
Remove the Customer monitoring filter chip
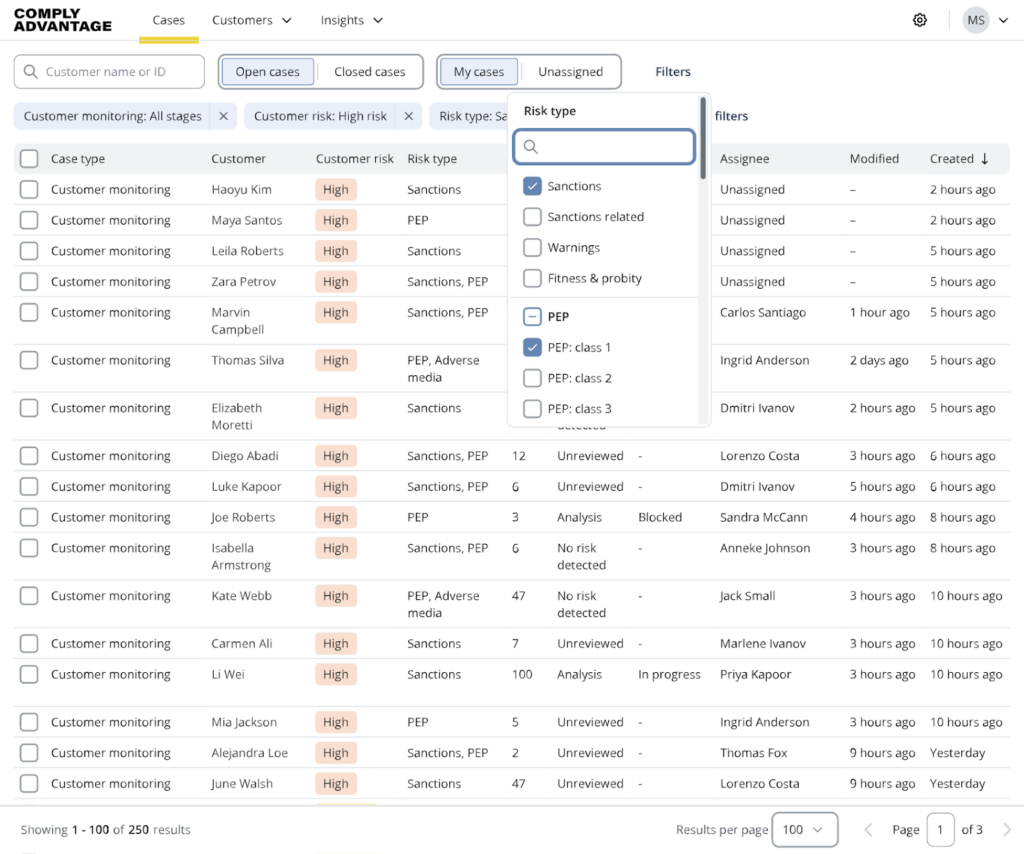click(x=223, y=116)
